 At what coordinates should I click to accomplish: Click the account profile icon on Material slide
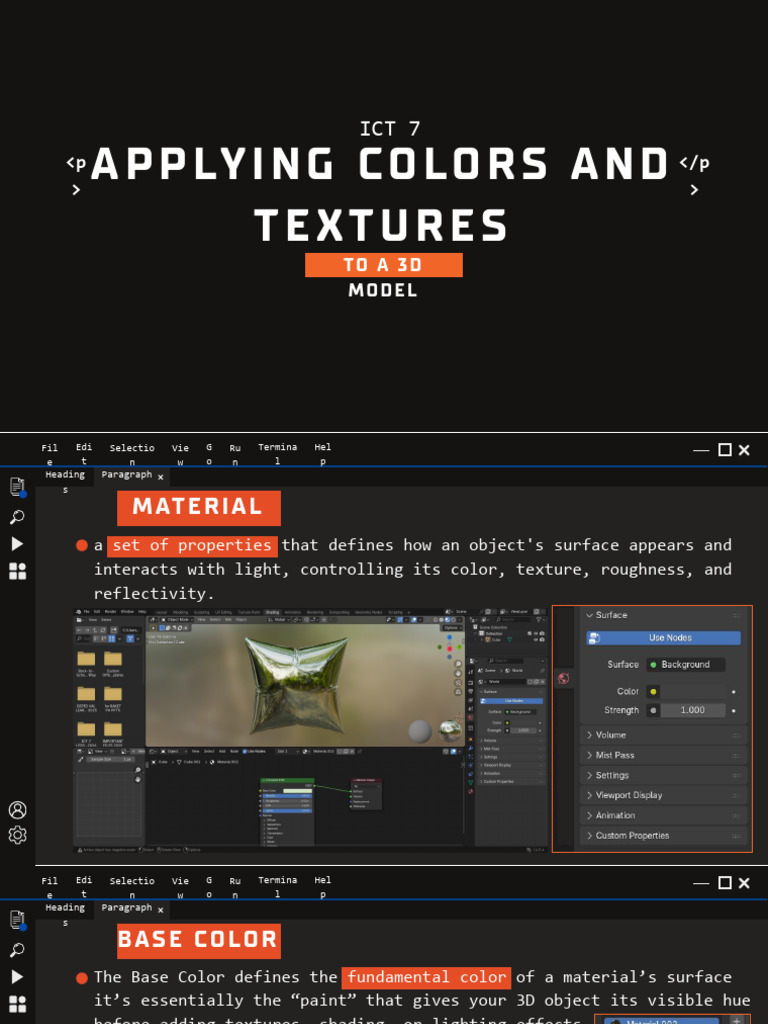point(18,810)
